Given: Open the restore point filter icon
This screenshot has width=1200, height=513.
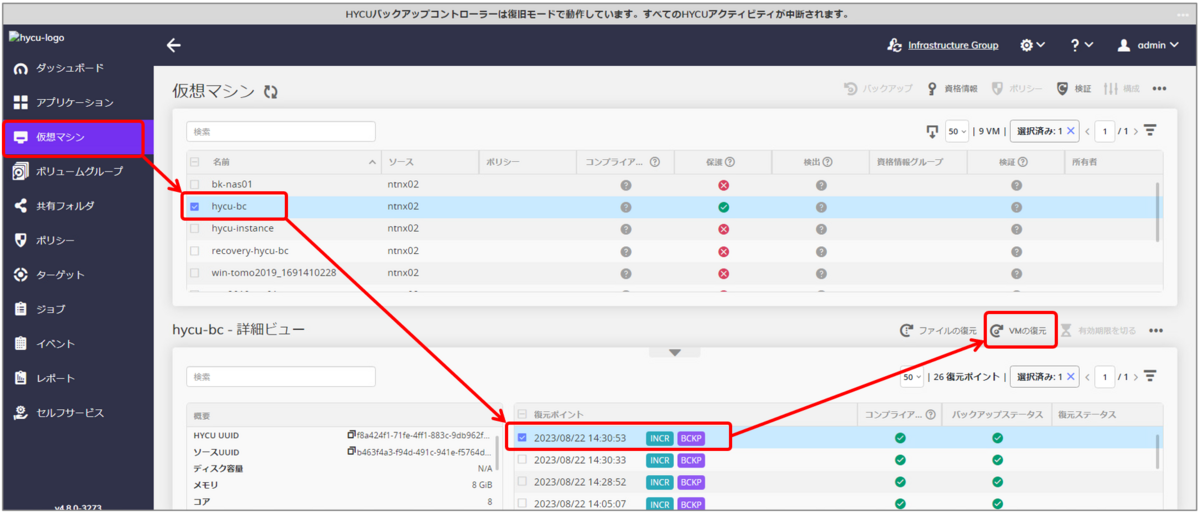Looking at the screenshot, I should (x=1150, y=376).
